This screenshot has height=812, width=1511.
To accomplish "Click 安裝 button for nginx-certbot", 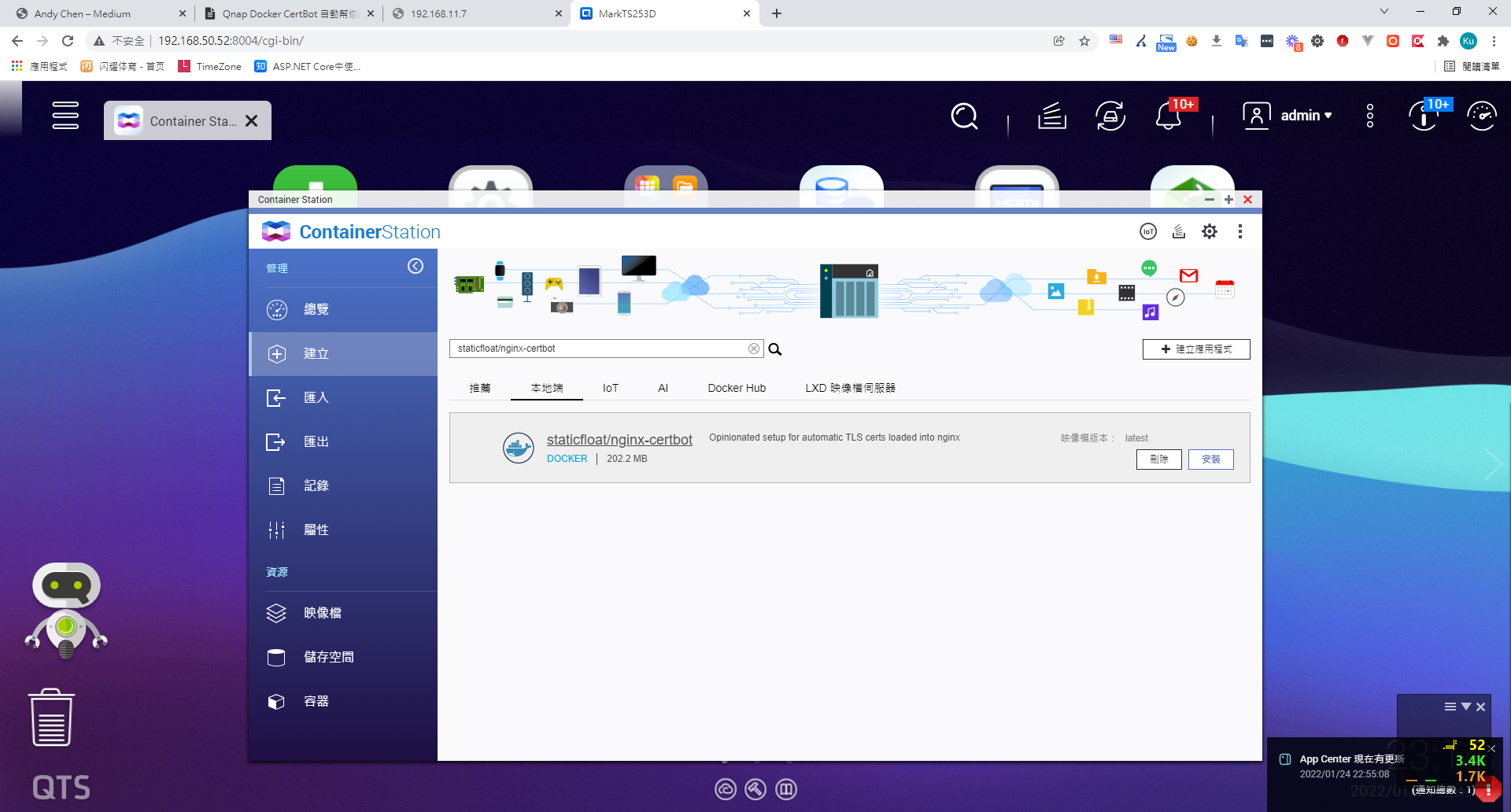I will [1210, 460].
